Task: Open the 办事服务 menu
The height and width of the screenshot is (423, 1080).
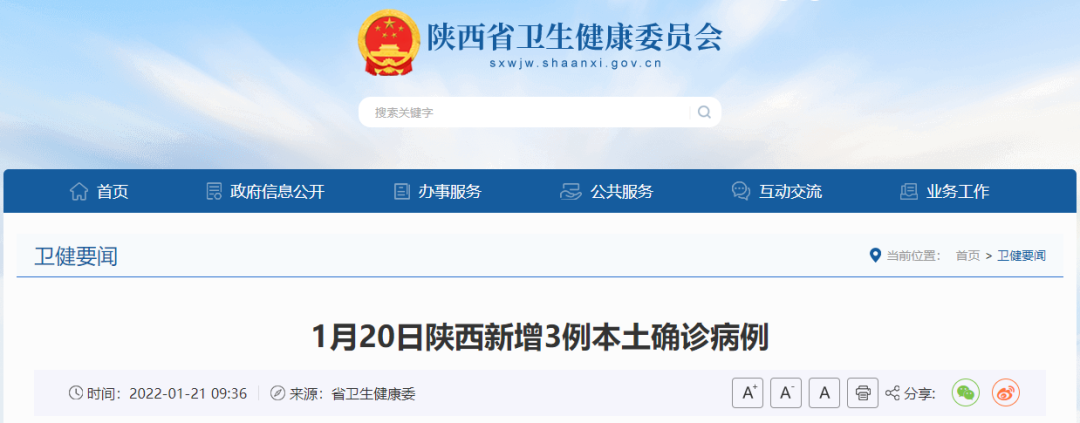Action: tap(437, 192)
